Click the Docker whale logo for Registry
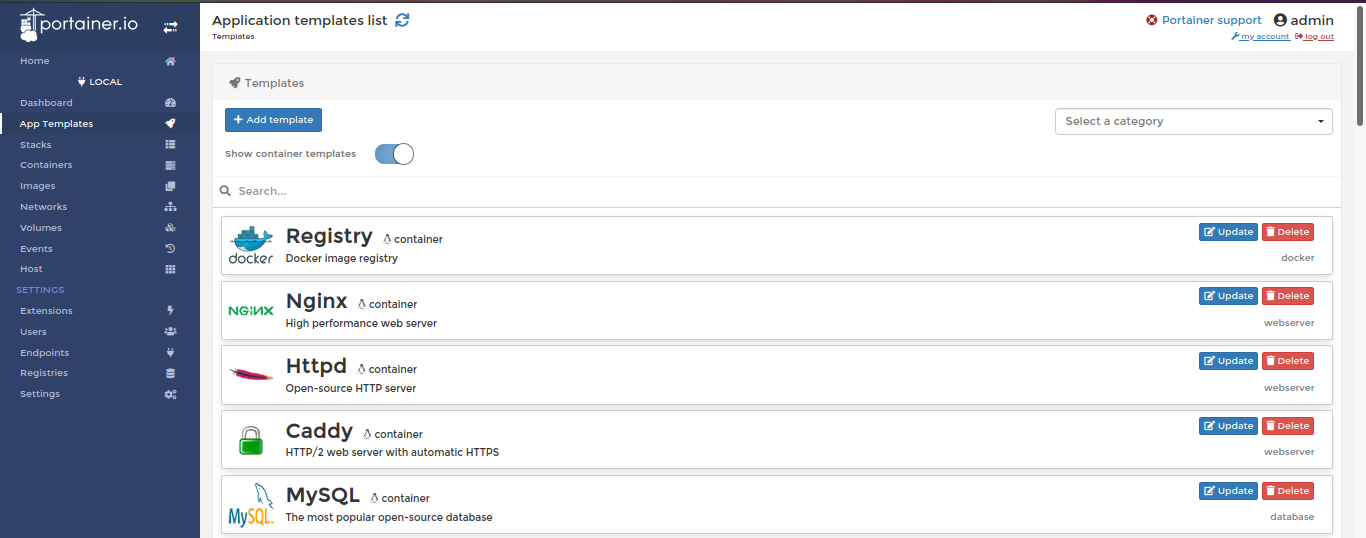 click(x=251, y=245)
